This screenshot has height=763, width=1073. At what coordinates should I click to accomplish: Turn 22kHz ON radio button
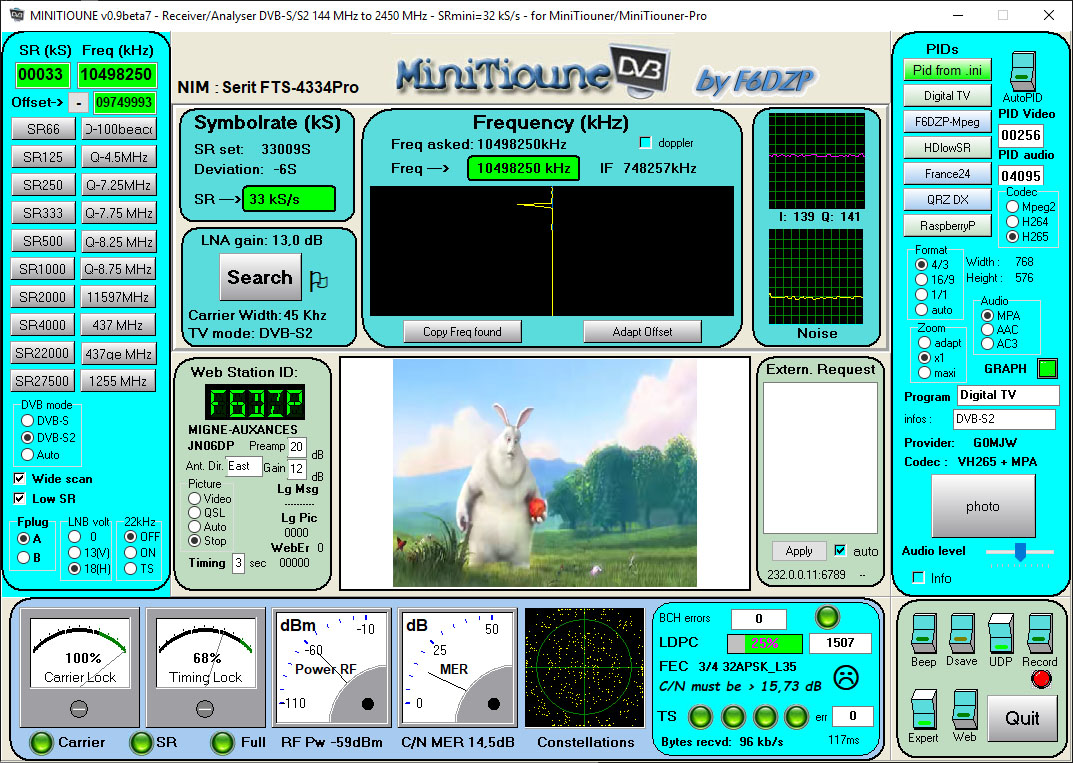coord(130,552)
